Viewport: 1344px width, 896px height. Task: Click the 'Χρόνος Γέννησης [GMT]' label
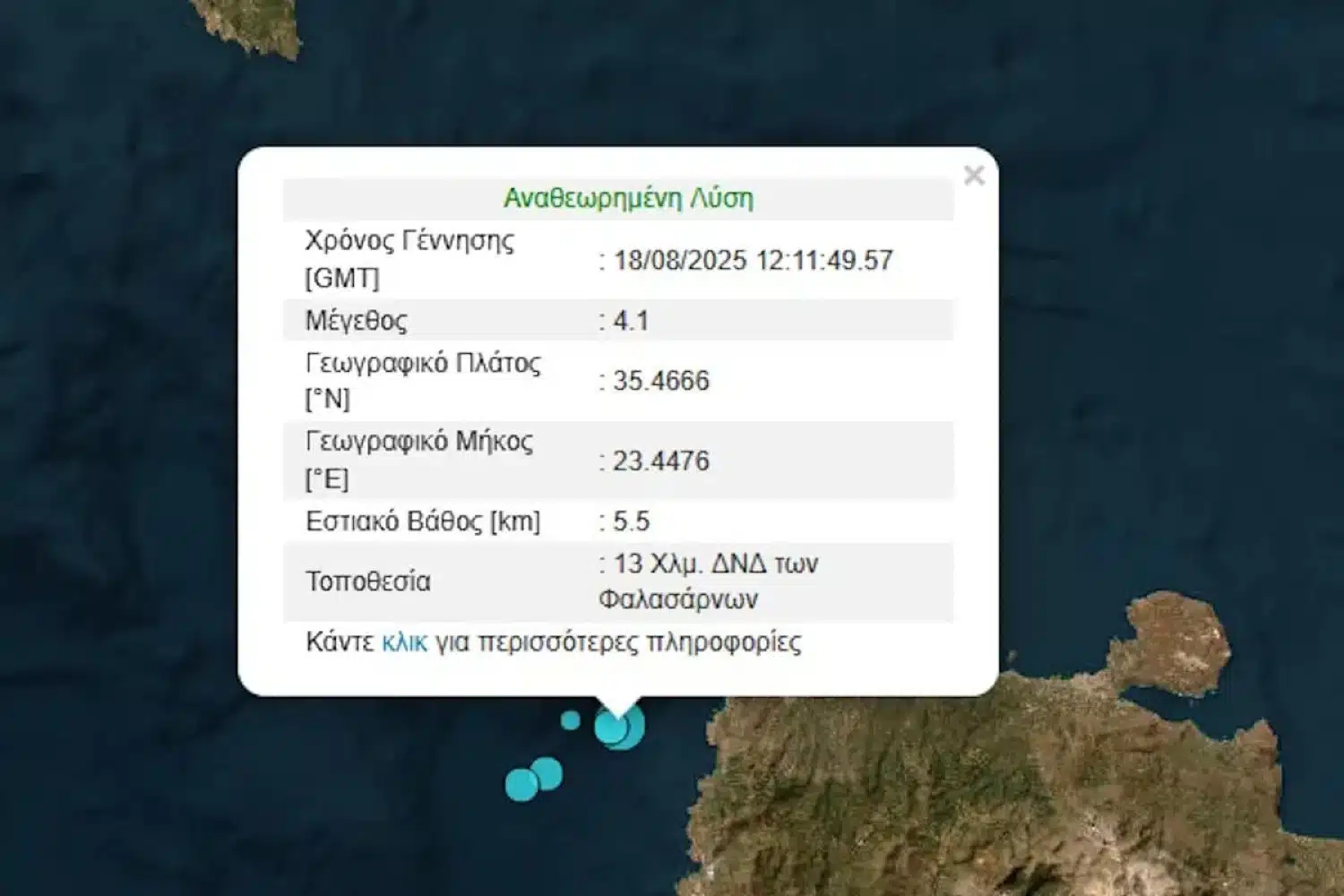point(409,259)
